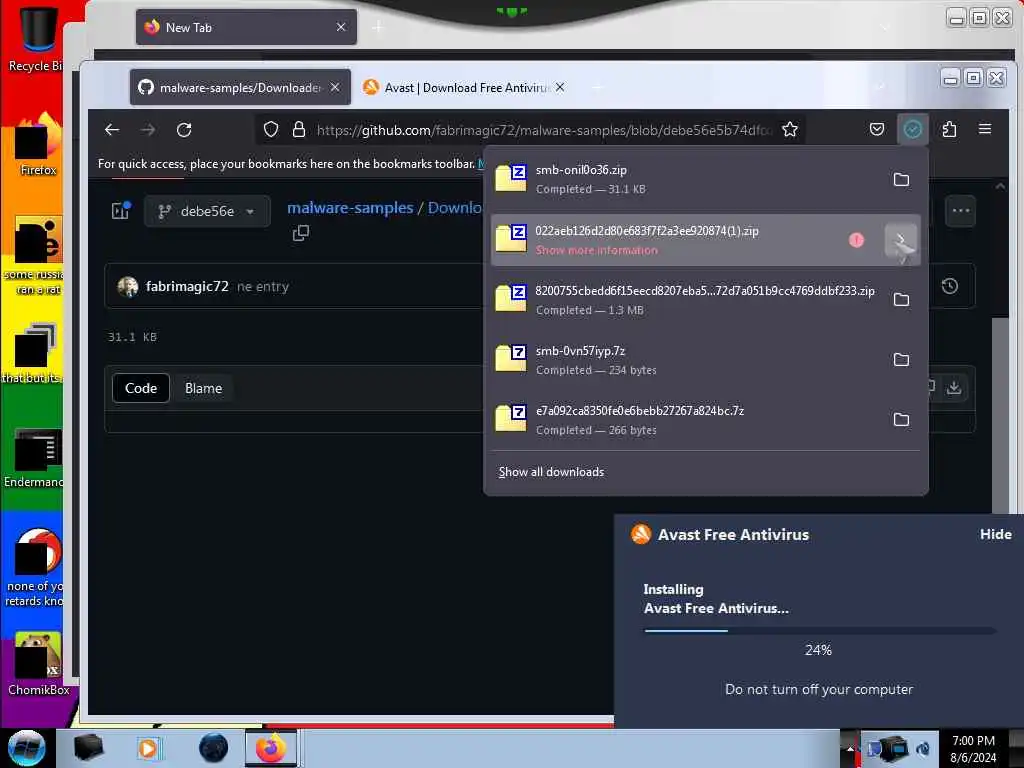
Task: Open Firefox desktop shortcut
Action: [39, 146]
